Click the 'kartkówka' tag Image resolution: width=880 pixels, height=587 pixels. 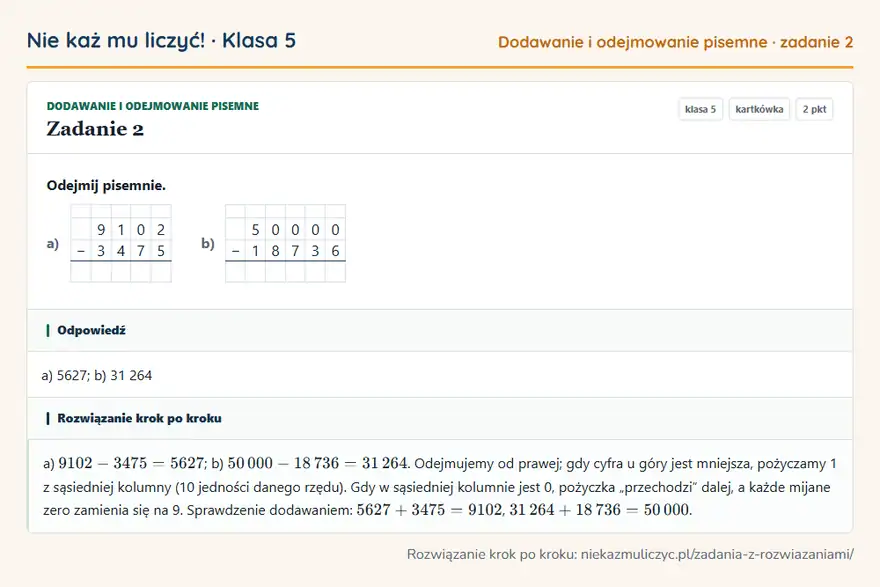759,109
